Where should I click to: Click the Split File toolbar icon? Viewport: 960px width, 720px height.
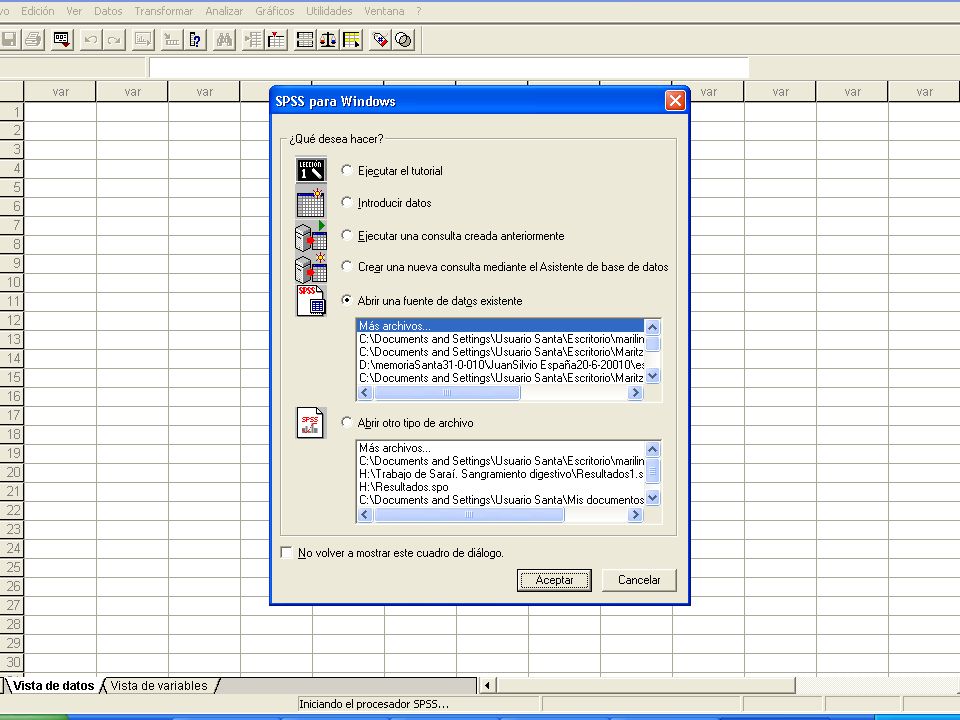pos(305,40)
